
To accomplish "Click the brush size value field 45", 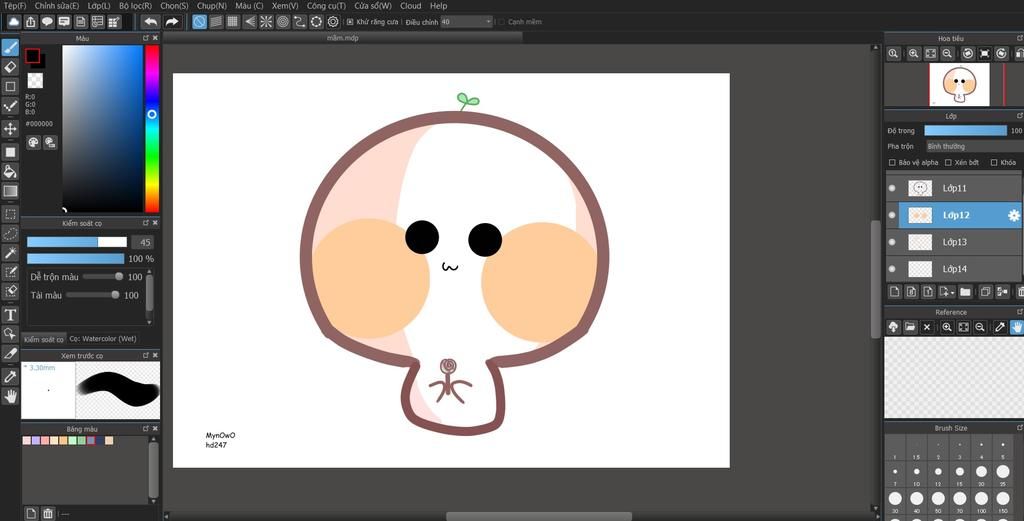I will [143, 242].
